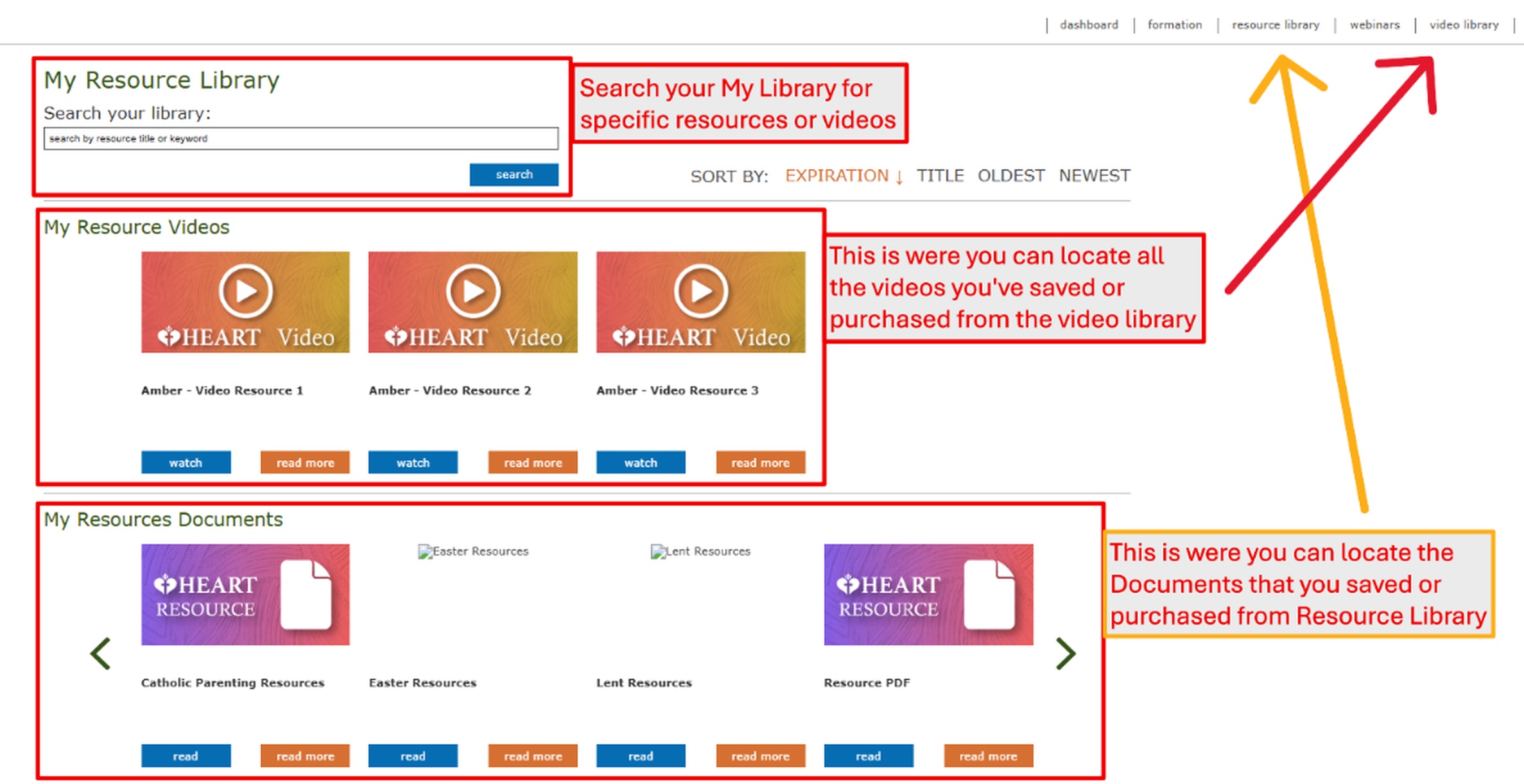Click broken Lent Resources image

700,551
